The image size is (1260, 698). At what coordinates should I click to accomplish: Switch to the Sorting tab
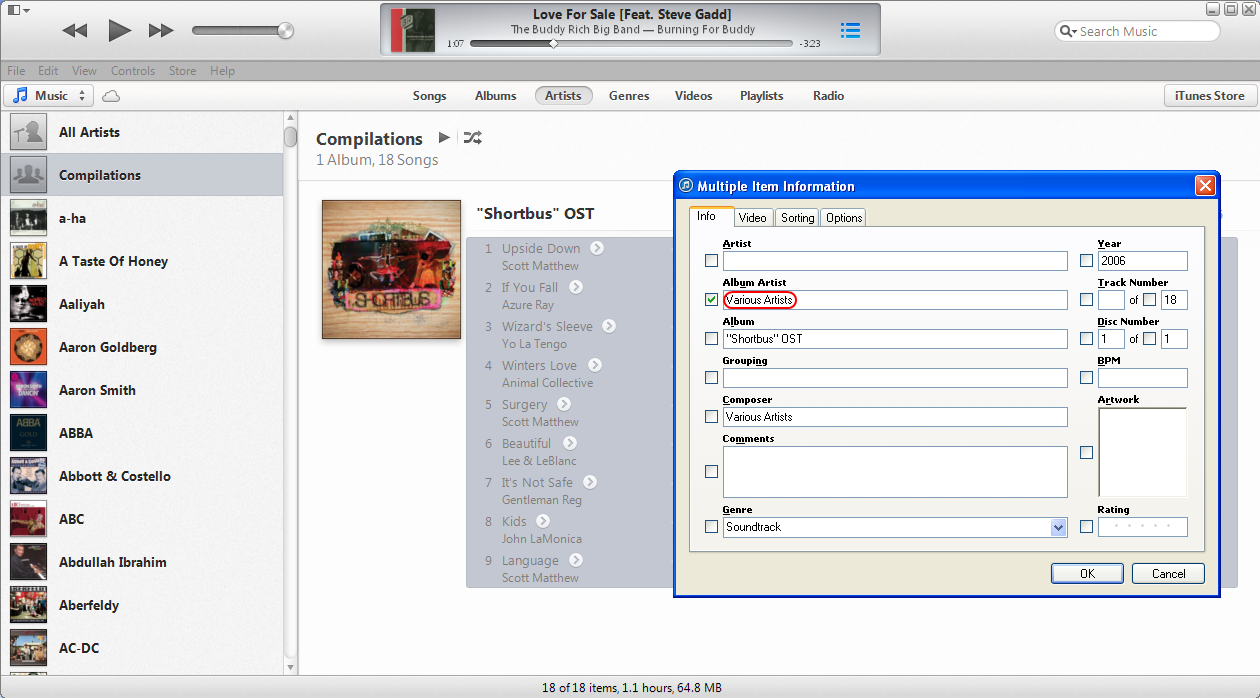click(x=798, y=218)
